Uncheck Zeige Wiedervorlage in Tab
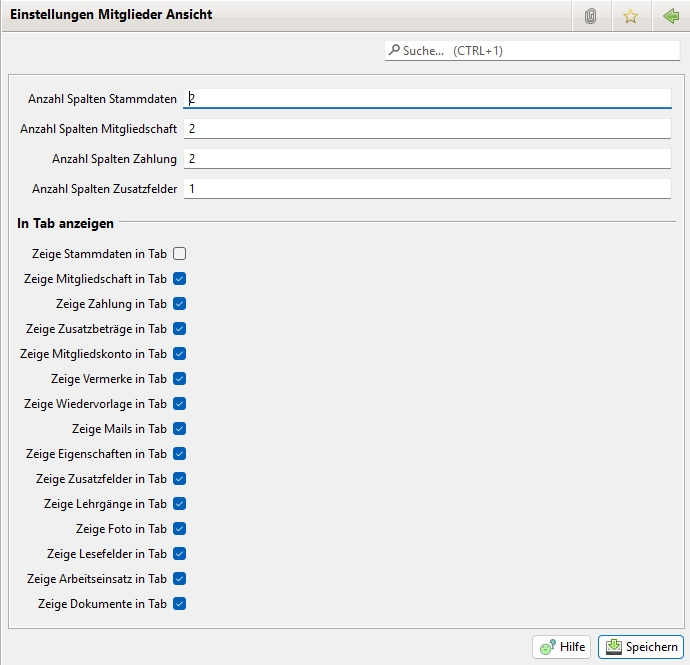 tap(180, 404)
